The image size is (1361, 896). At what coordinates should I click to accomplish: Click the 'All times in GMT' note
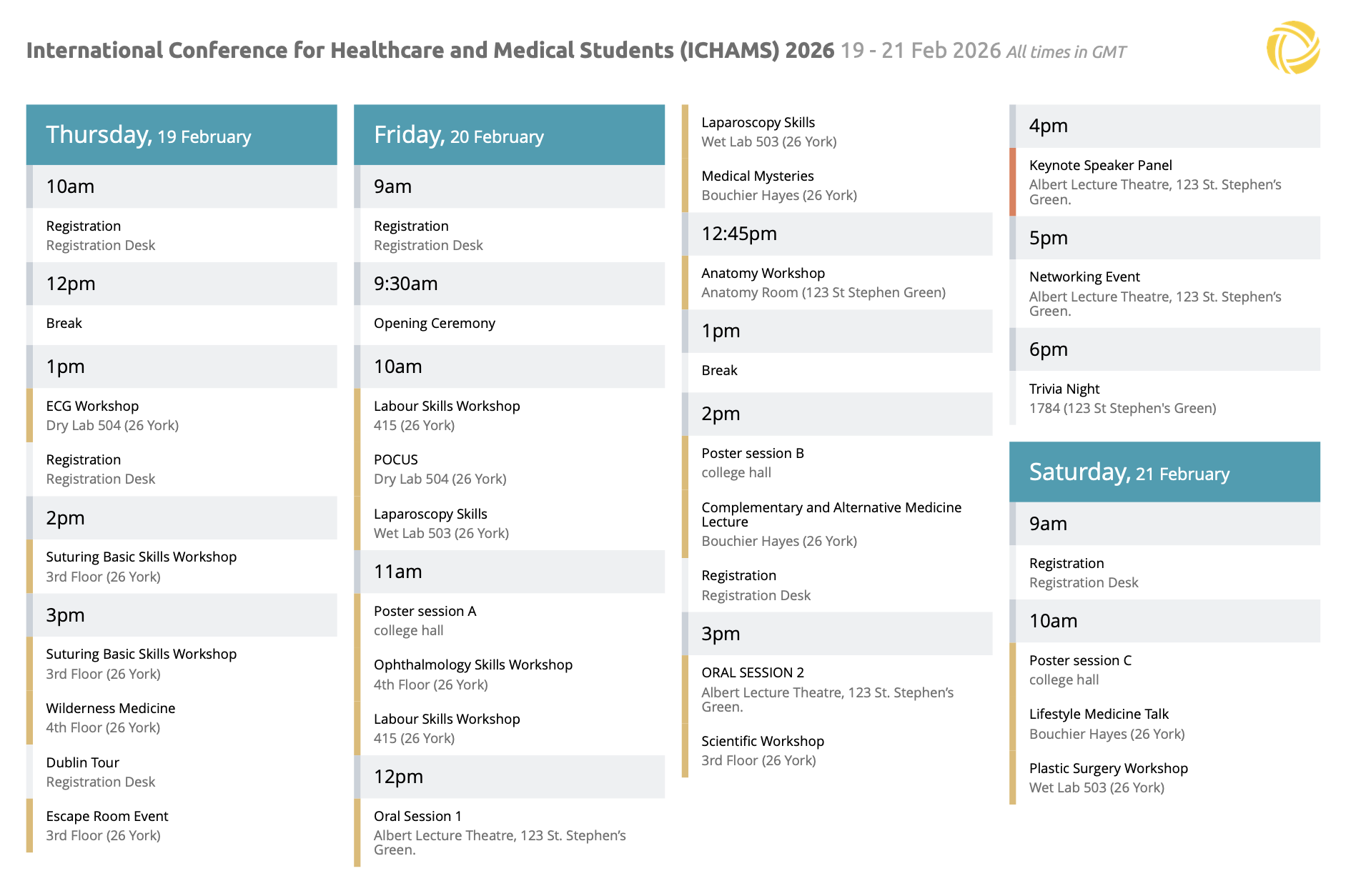[1066, 52]
